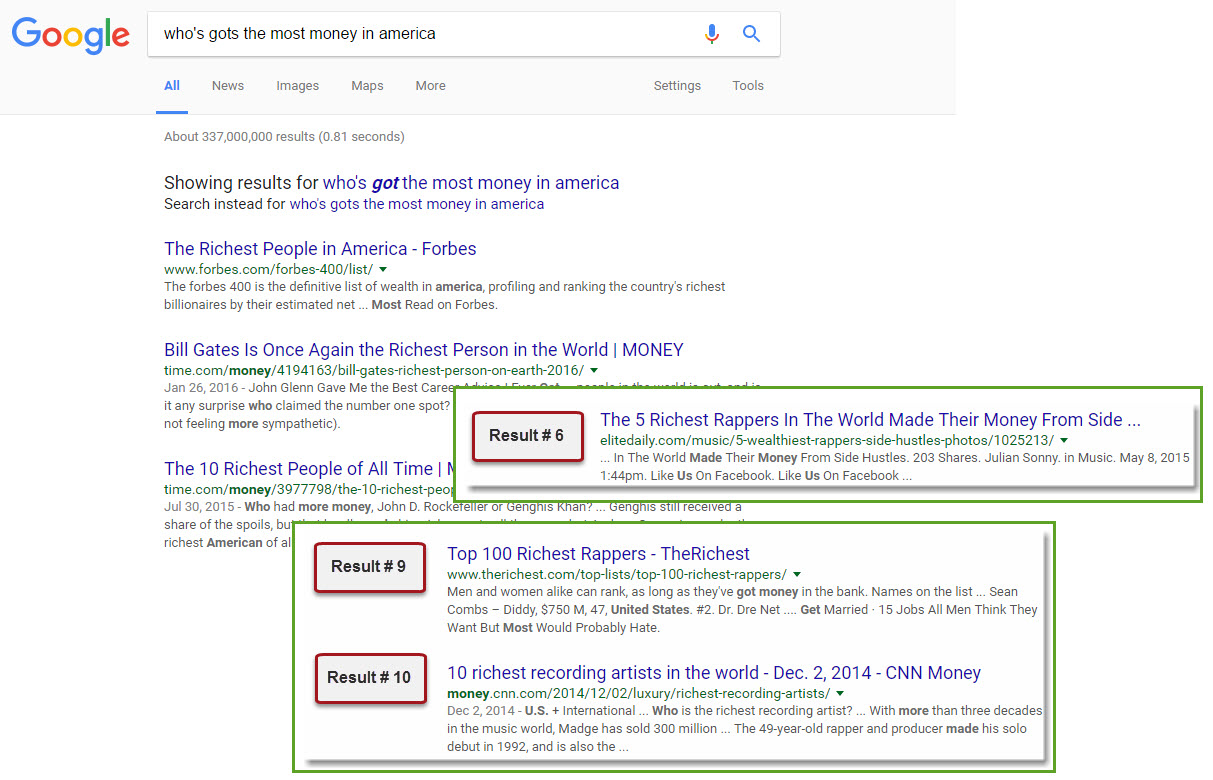Click the money.cnn.com/2014/12/02 URL text
The height and width of the screenshot is (780, 1213).
(638, 694)
